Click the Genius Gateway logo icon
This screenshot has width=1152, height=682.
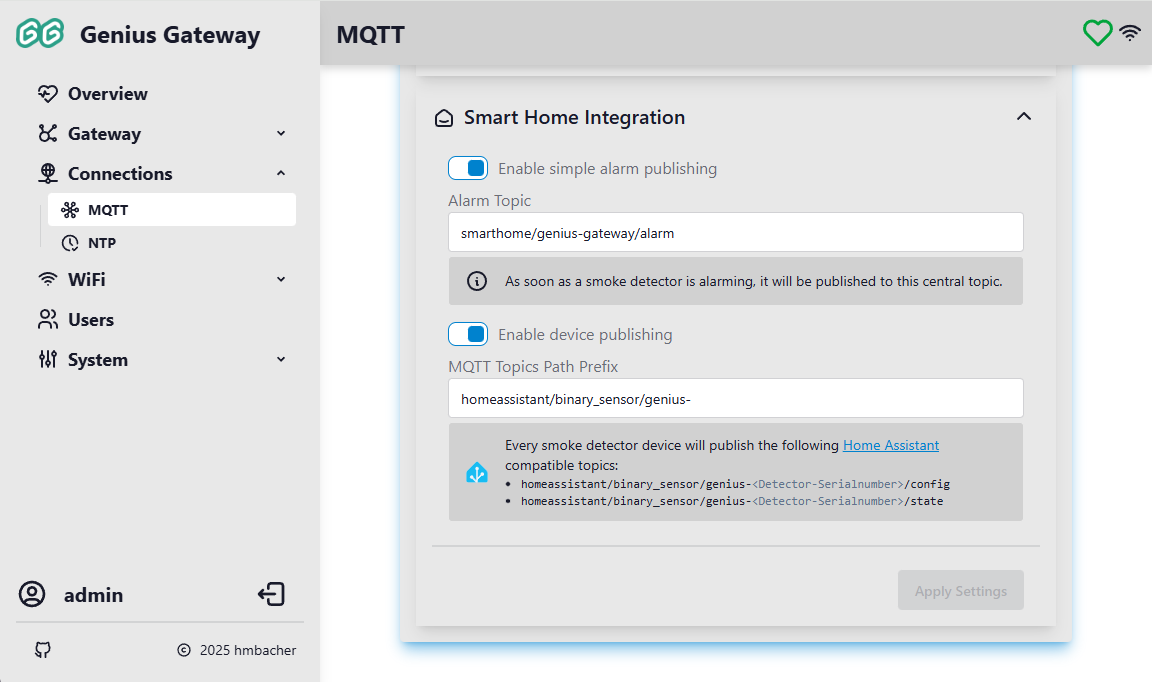coord(40,34)
